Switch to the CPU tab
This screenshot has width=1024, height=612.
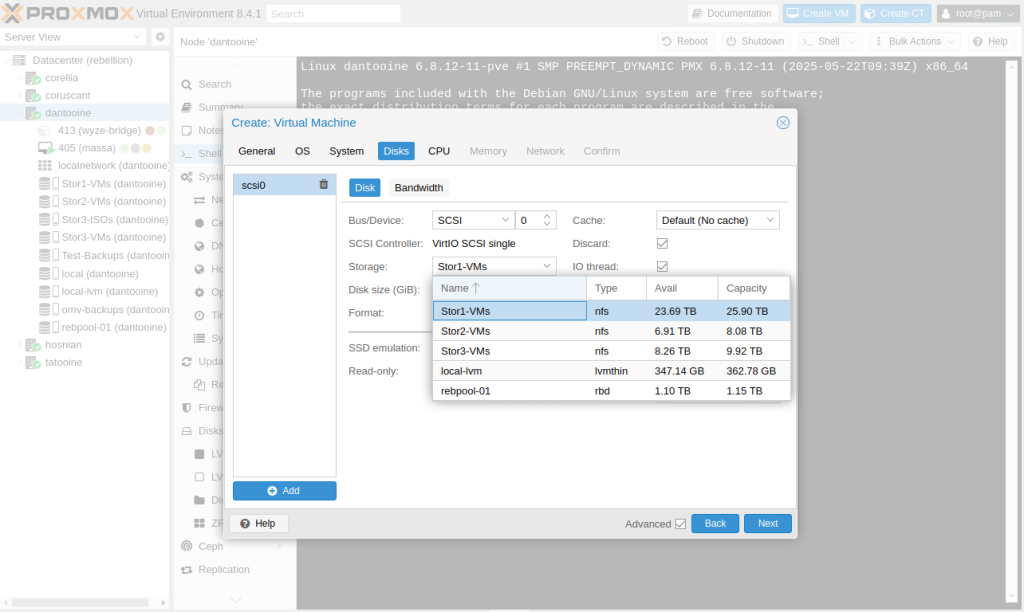[x=439, y=151]
